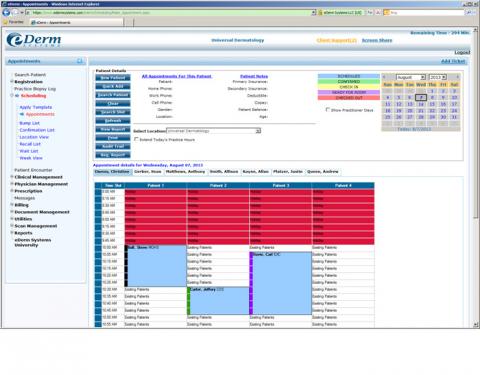Viewport: 480px width, 375px height.
Task: Open the Select Location dropdown
Action: pyautogui.click(x=214, y=131)
